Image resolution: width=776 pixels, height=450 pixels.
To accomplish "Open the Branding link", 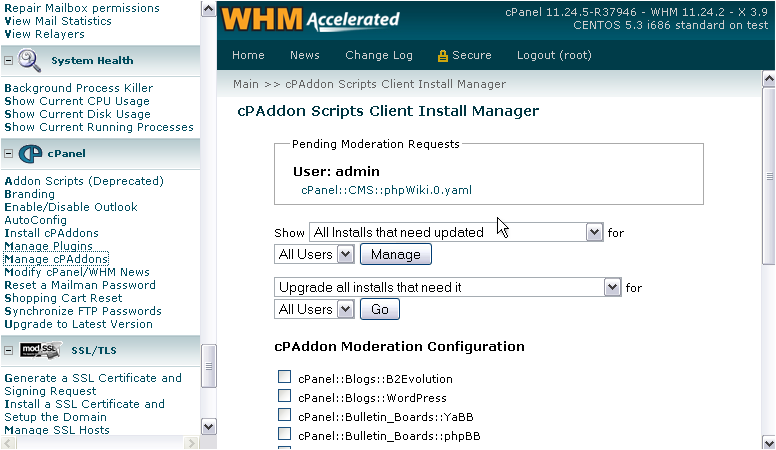I will point(30,194).
